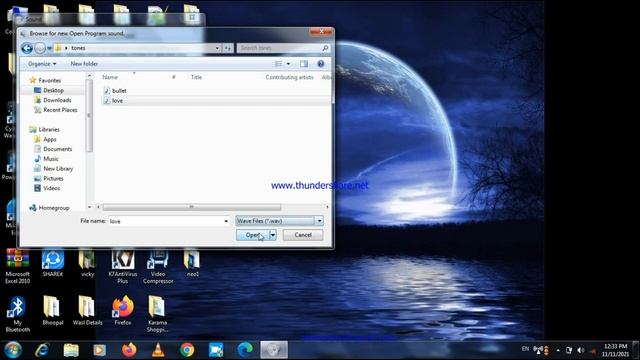Expand the address bar history dropdown
Viewport: 640px width, 360px height.
[x=217, y=48]
